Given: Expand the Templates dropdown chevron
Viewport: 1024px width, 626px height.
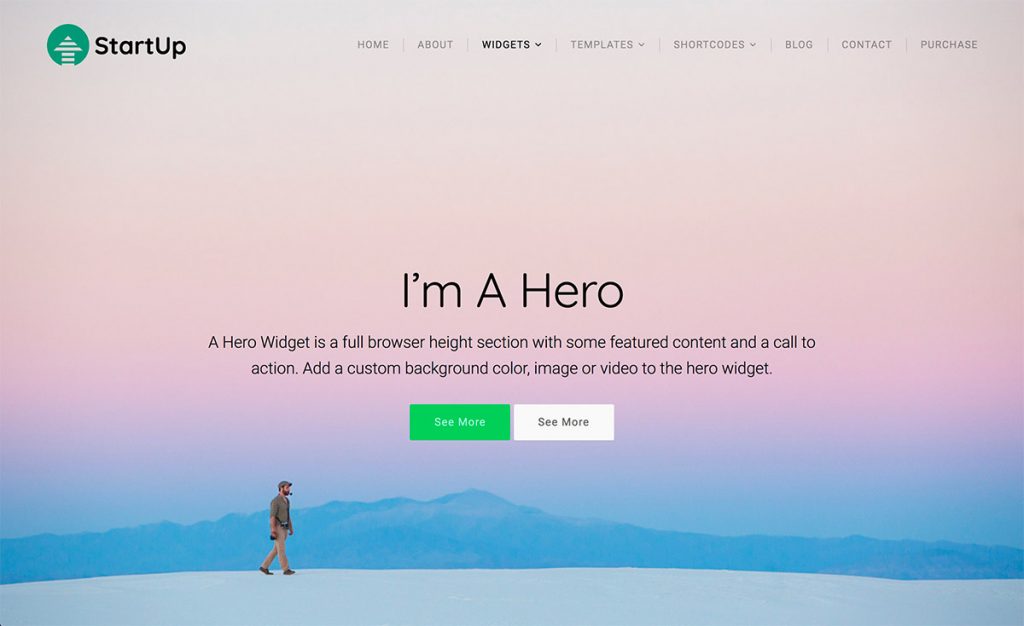Looking at the screenshot, I should (641, 45).
